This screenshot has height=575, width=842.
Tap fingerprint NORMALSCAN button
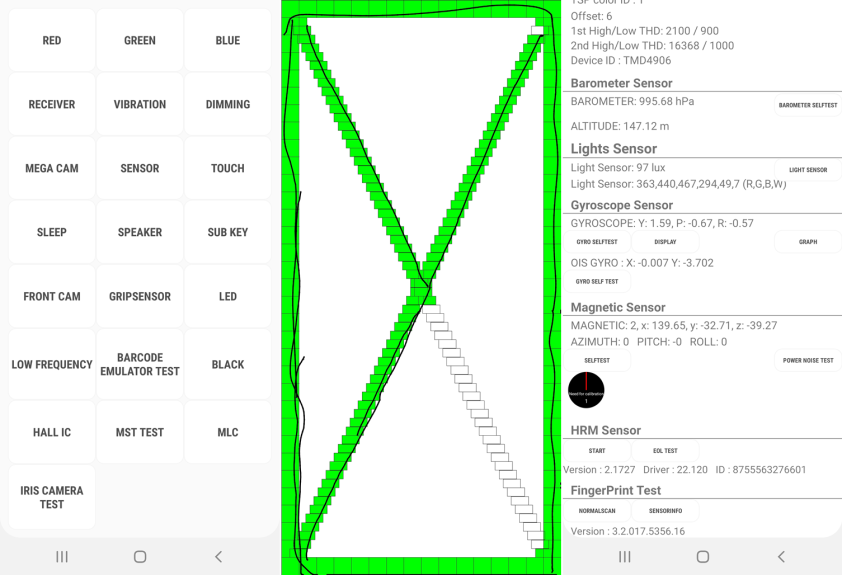[598, 510]
